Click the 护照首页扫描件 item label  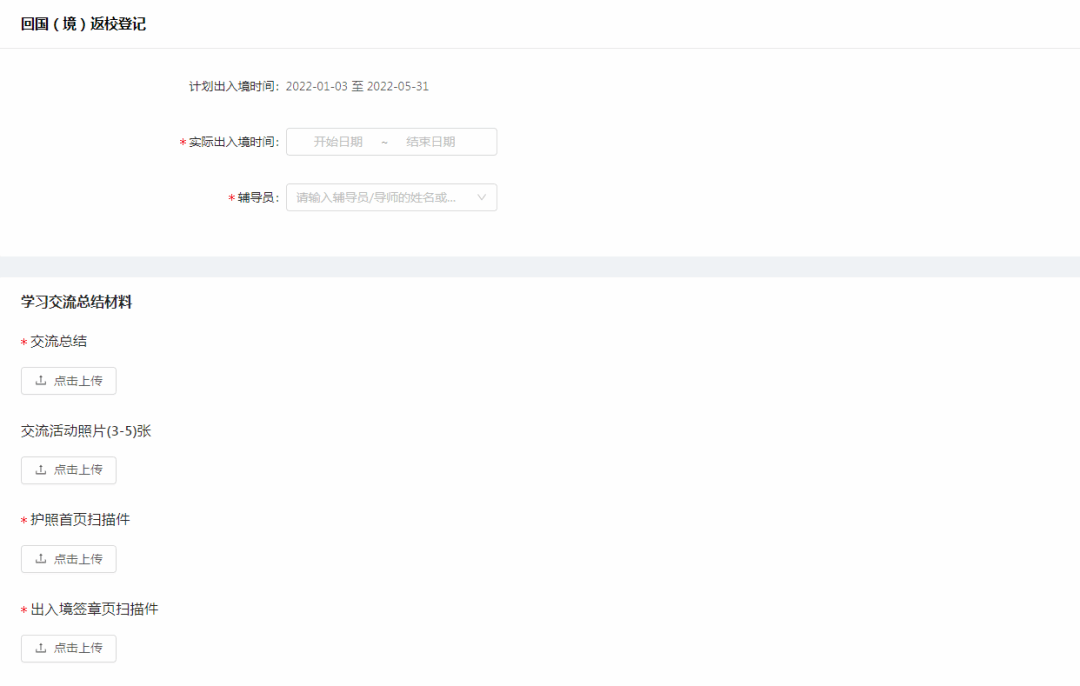pyautogui.click(x=80, y=520)
